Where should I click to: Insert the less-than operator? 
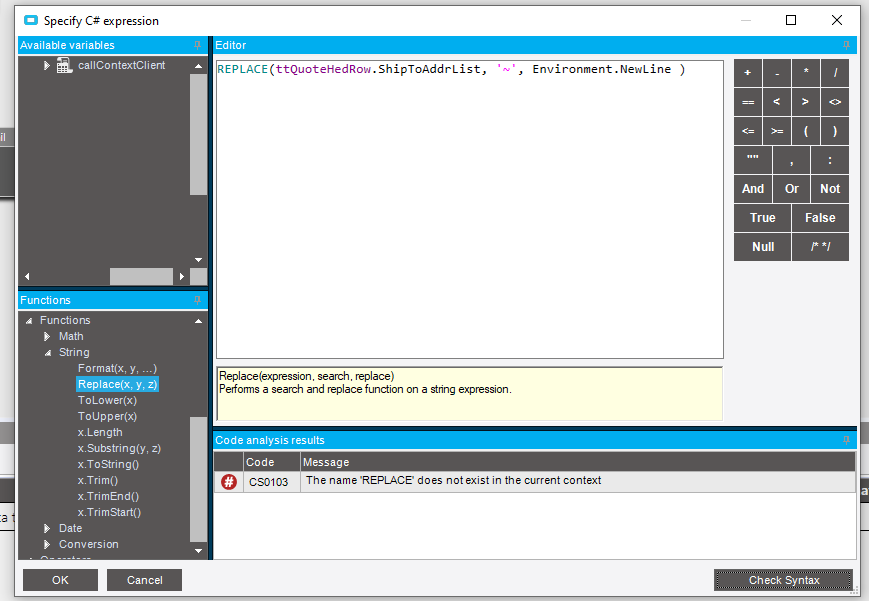(x=777, y=102)
